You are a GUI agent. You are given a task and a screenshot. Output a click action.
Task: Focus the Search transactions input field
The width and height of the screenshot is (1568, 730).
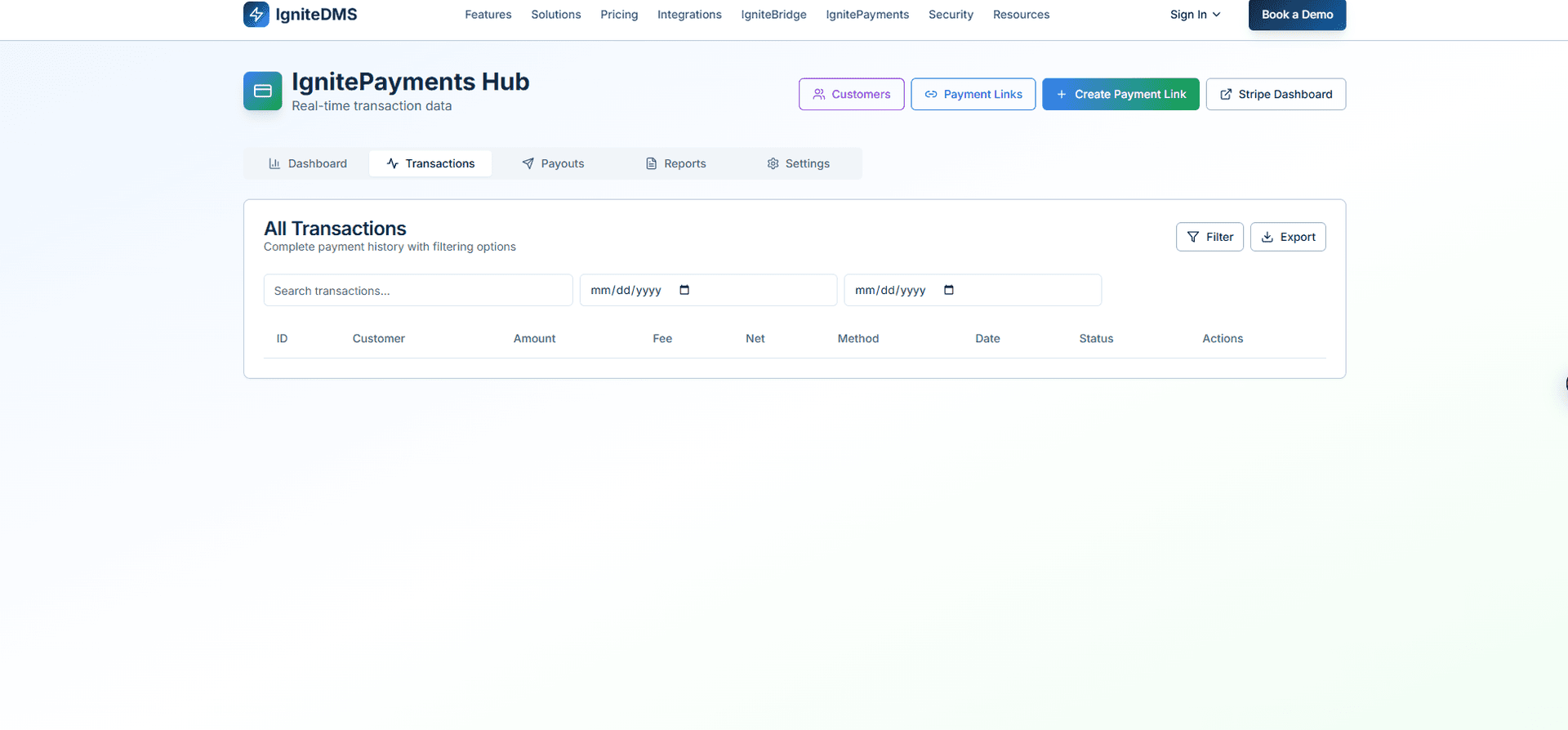pos(418,290)
